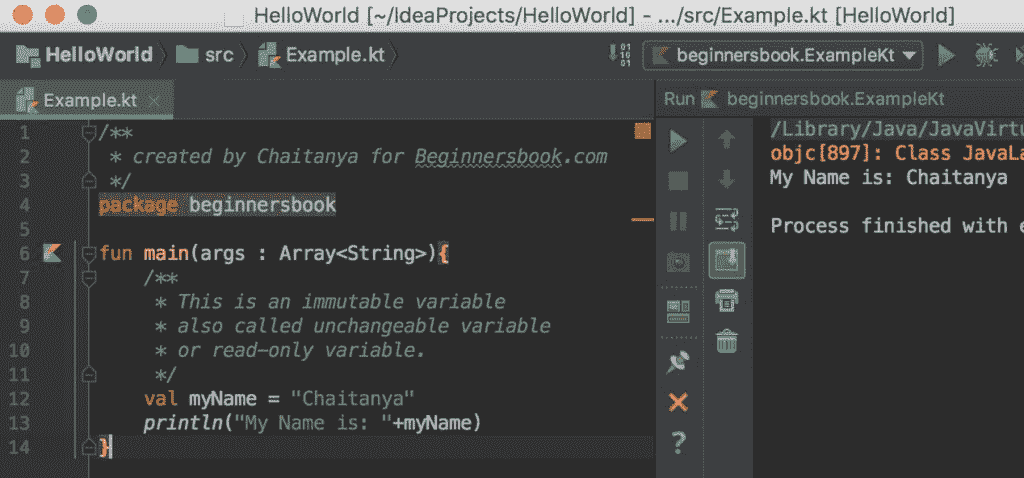Click the closing brace on line 14

(104, 447)
